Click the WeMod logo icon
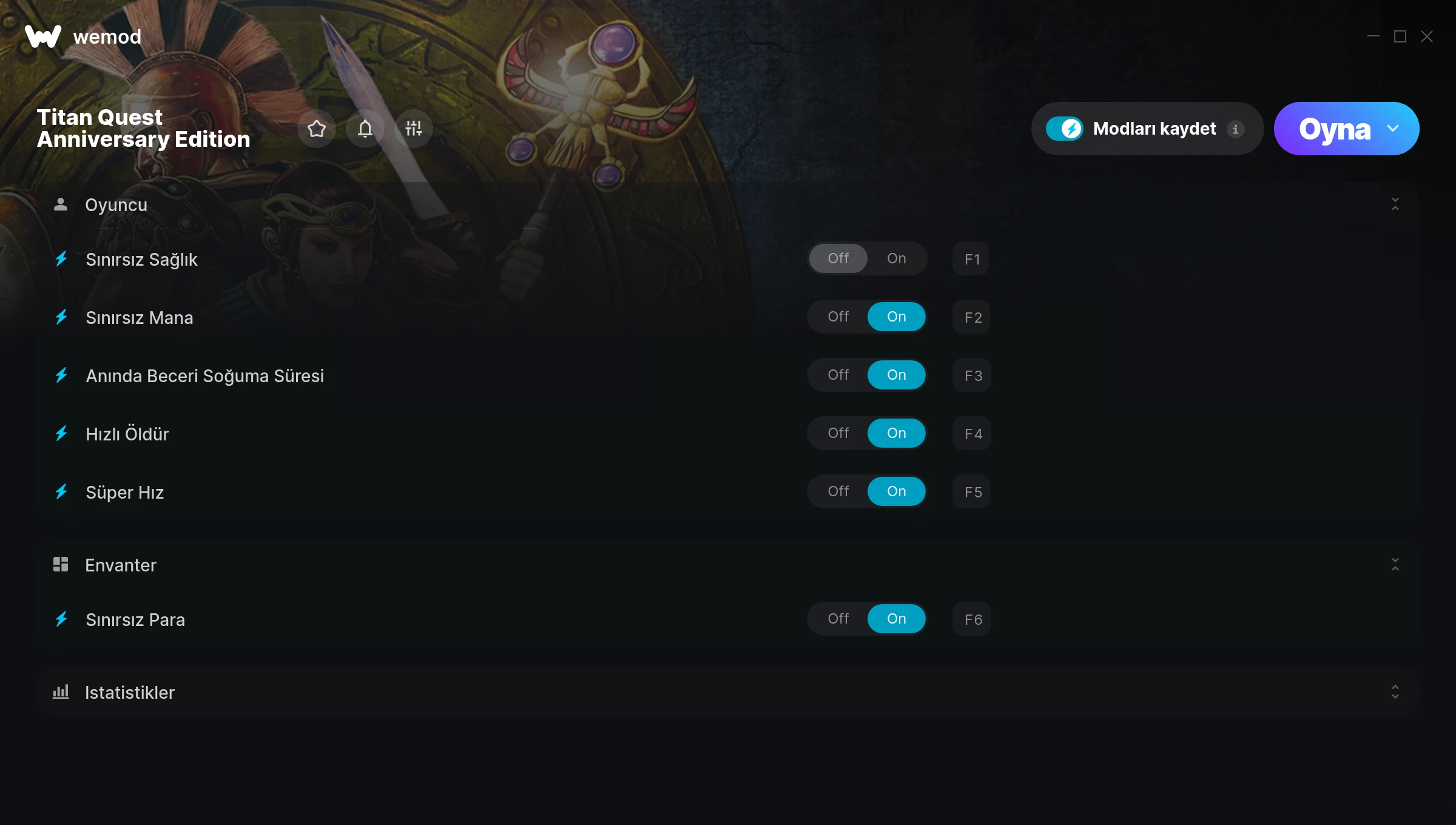Viewport: 1456px width, 825px height. tap(43, 36)
